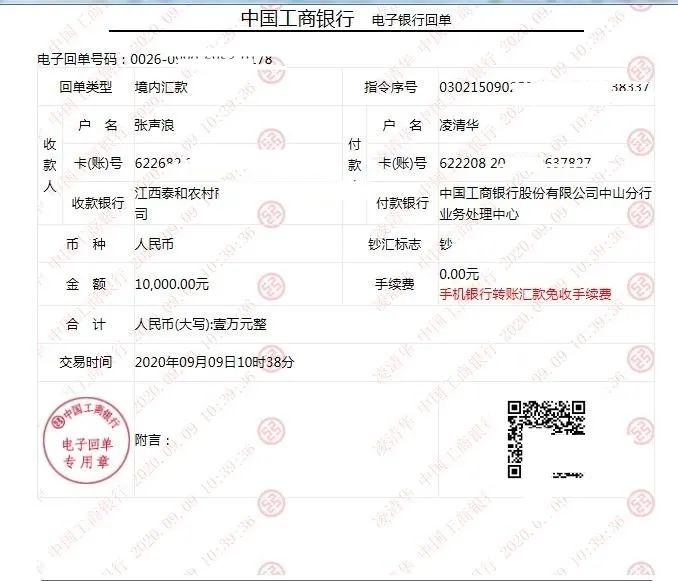Click the 卡(账)号 label in payee section

point(98,163)
